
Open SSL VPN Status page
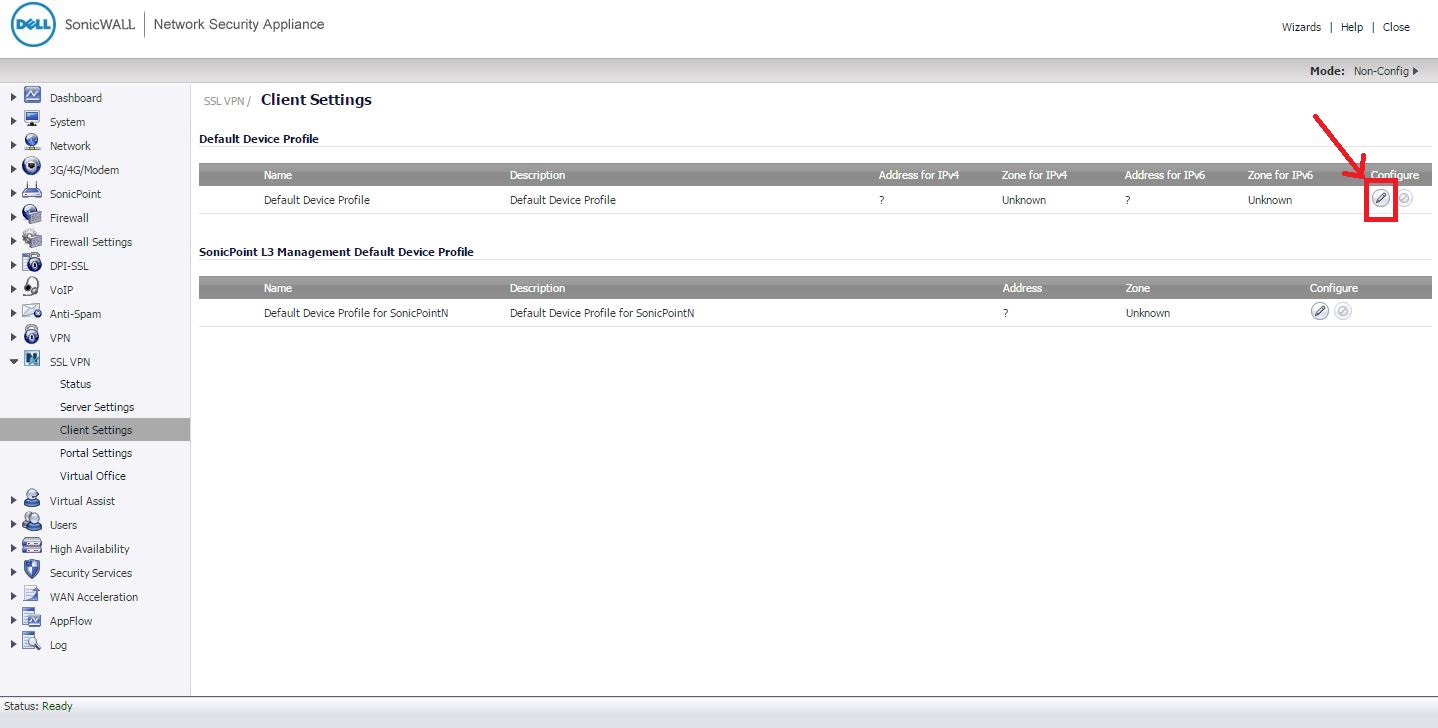pyautogui.click(x=75, y=384)
